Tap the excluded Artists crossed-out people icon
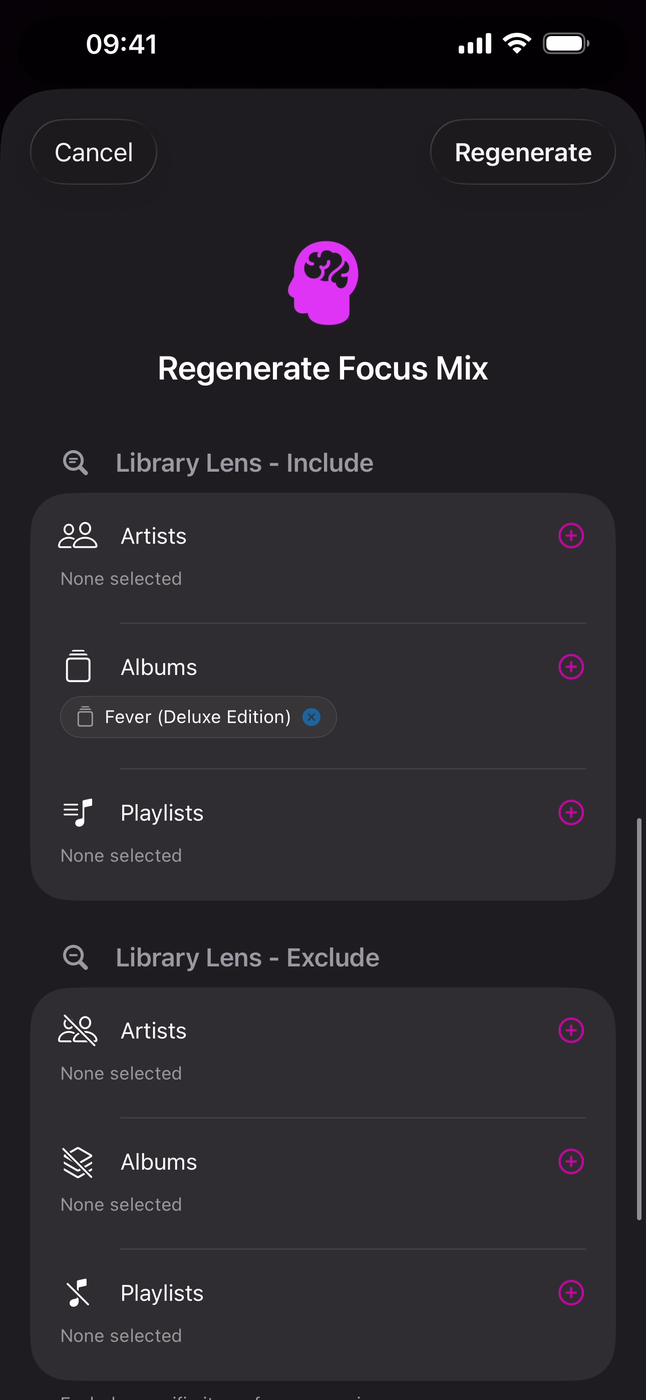Screen dimensions: 646x1400 [x=78, y=1031]
